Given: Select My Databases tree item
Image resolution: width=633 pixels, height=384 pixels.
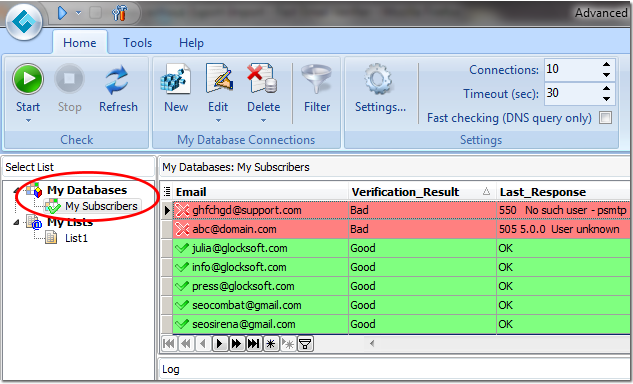Looking at the screenshot, I should 87,190.
